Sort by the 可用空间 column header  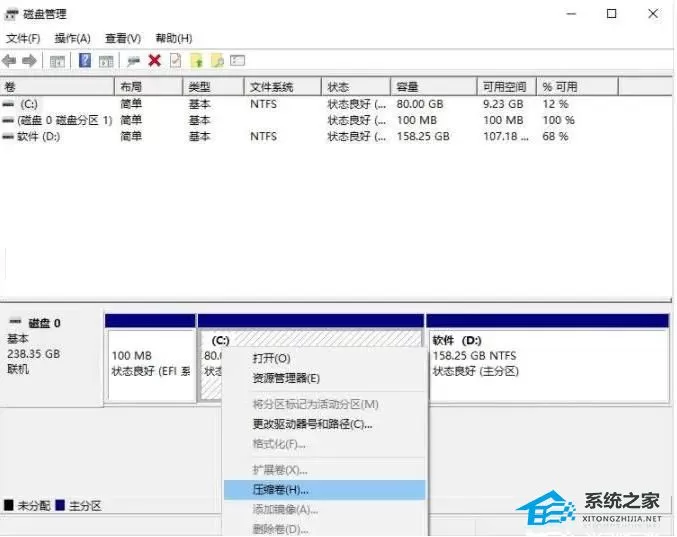point(507,87)
